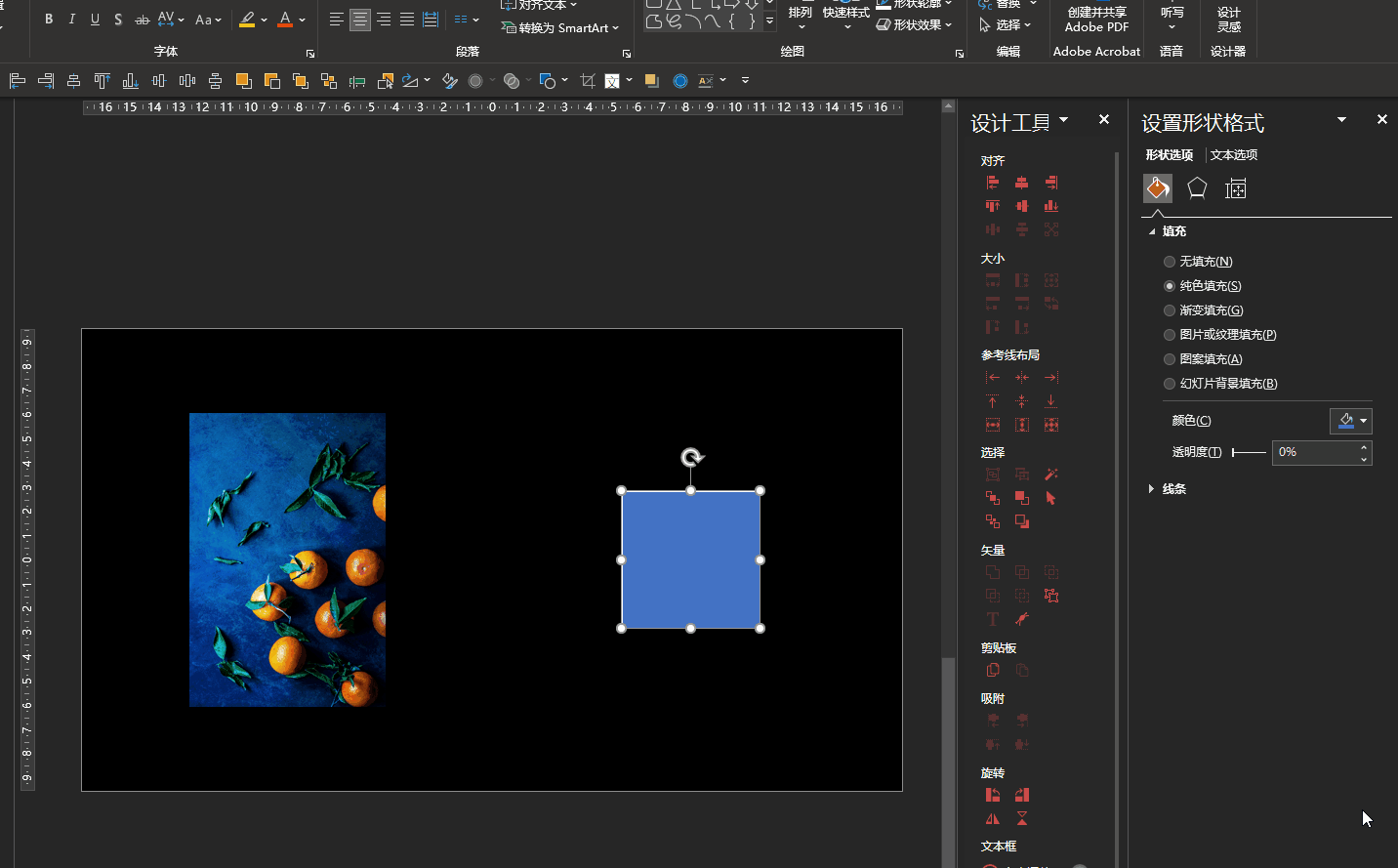Viewport: 1398px width, 868px height.
Task: Select 图案填充(A) radio option
Action: 1203,359
